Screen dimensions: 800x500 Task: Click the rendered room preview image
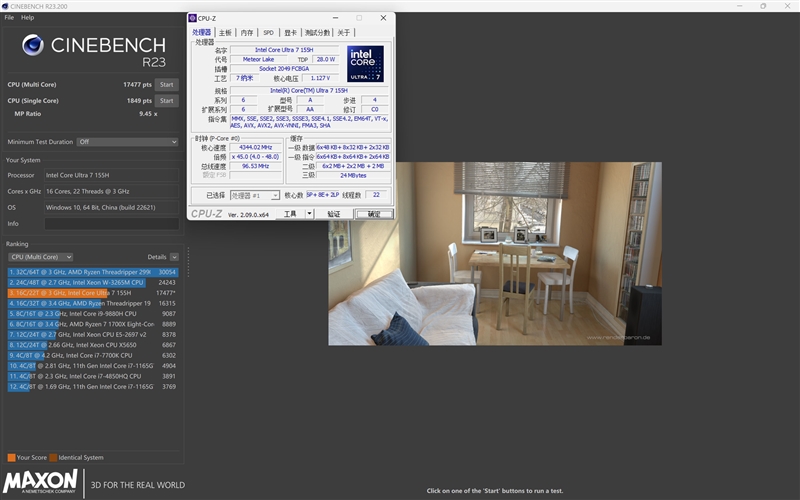495,254
